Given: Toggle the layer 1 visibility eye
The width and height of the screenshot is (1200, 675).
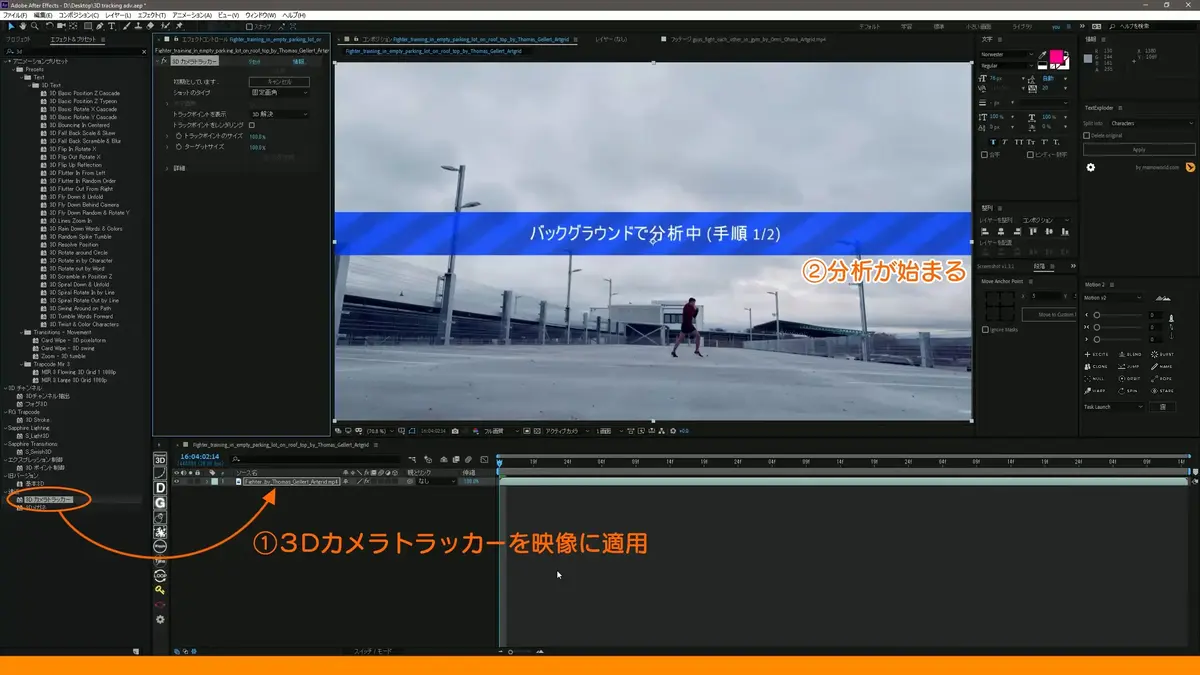Looking at the screenshot, I should 177,481.
